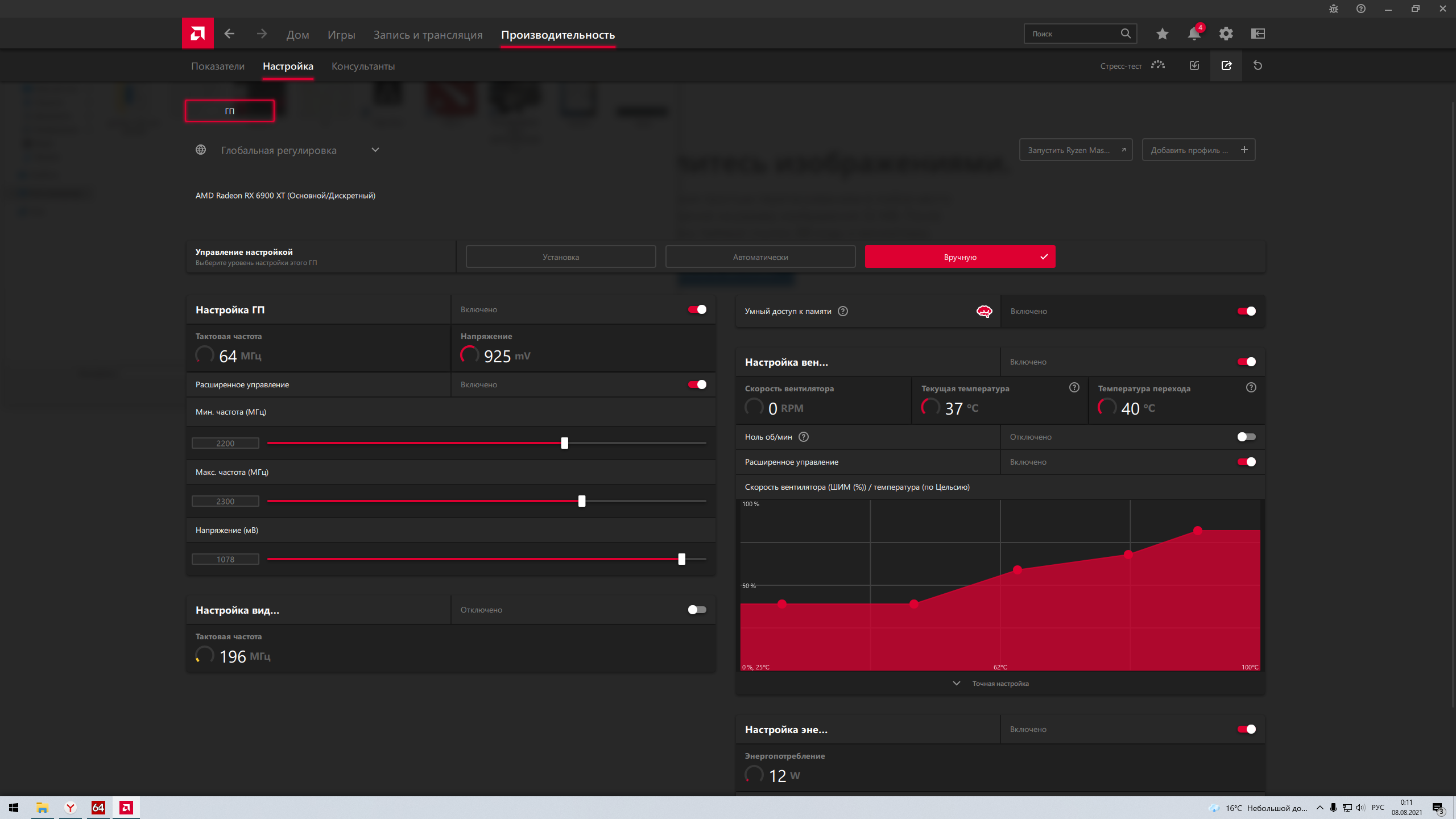
Task: Open the favorites star icon
Action: coord(1162,34)
